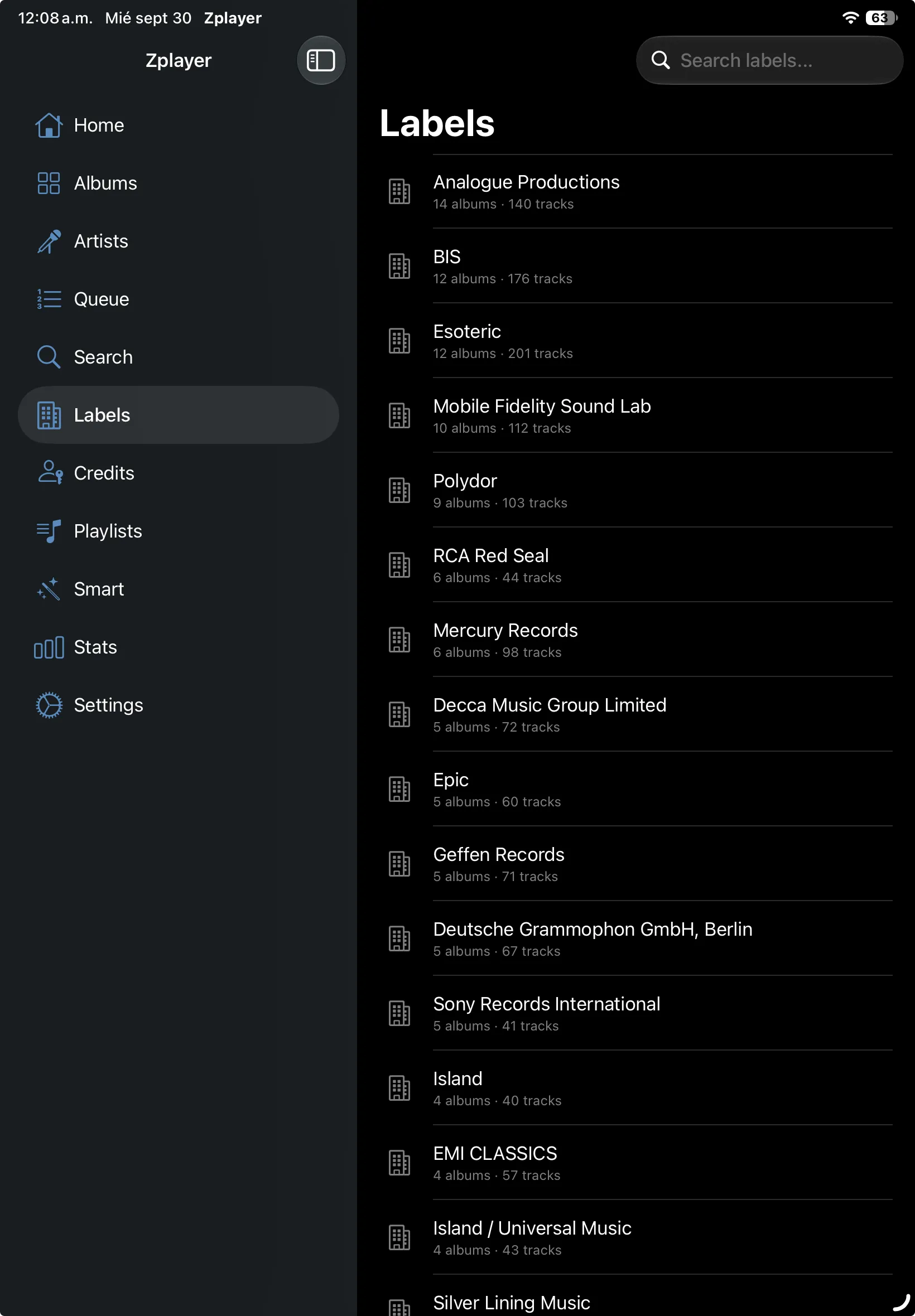Click the Search magnifier icon in sidebar
Image resolution: width=915 pixels, height=1316 pixels.
click(49, 357)
